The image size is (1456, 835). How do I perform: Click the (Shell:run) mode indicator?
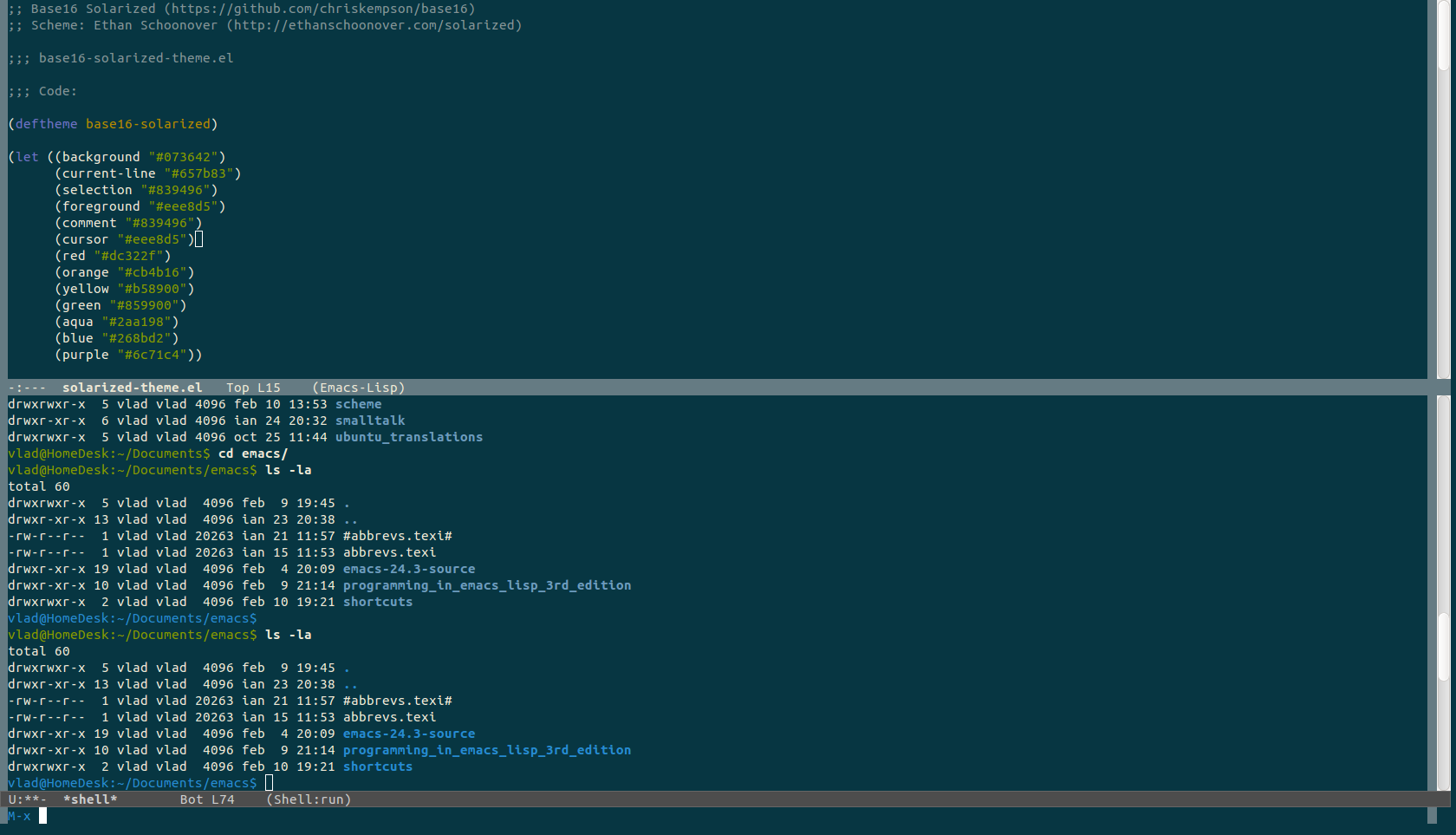tap(309, 799)
